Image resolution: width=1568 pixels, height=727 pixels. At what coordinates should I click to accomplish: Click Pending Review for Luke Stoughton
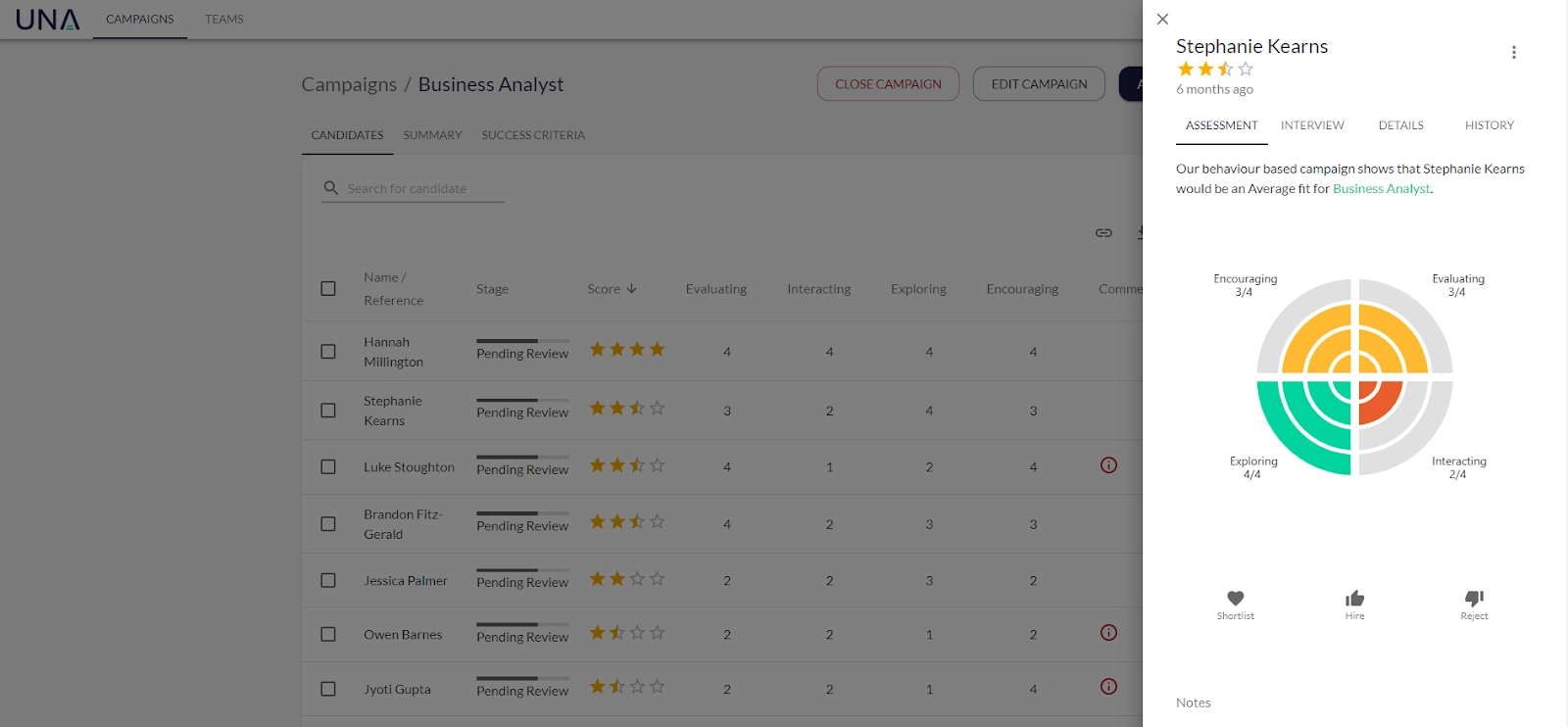pyautogui.click(x=522, y=469)
